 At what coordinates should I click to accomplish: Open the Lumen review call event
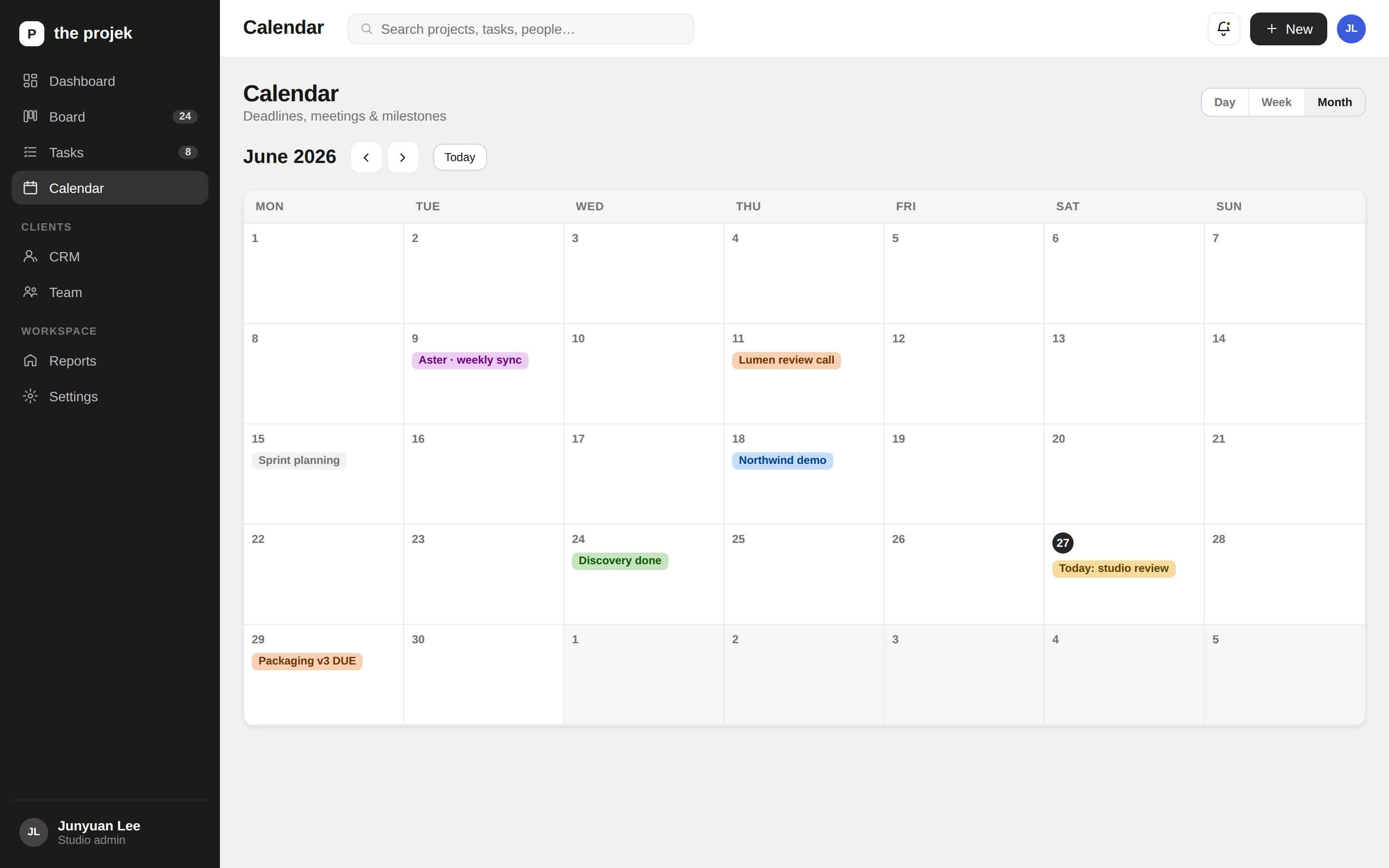[786, 361]
